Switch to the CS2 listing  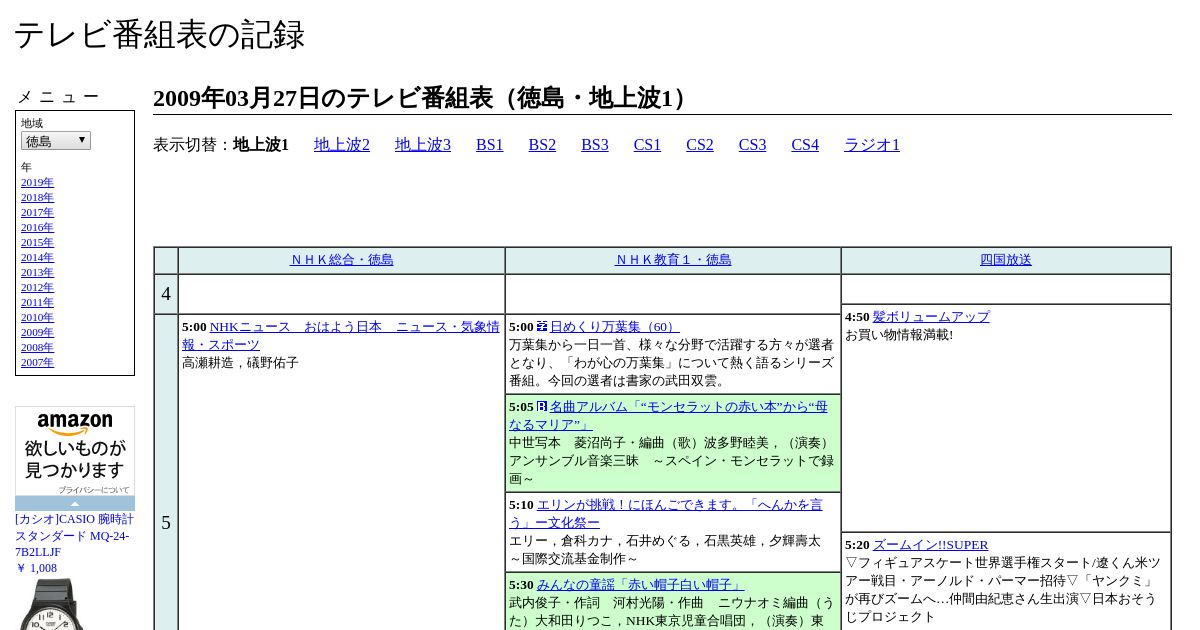coord(700,145)
